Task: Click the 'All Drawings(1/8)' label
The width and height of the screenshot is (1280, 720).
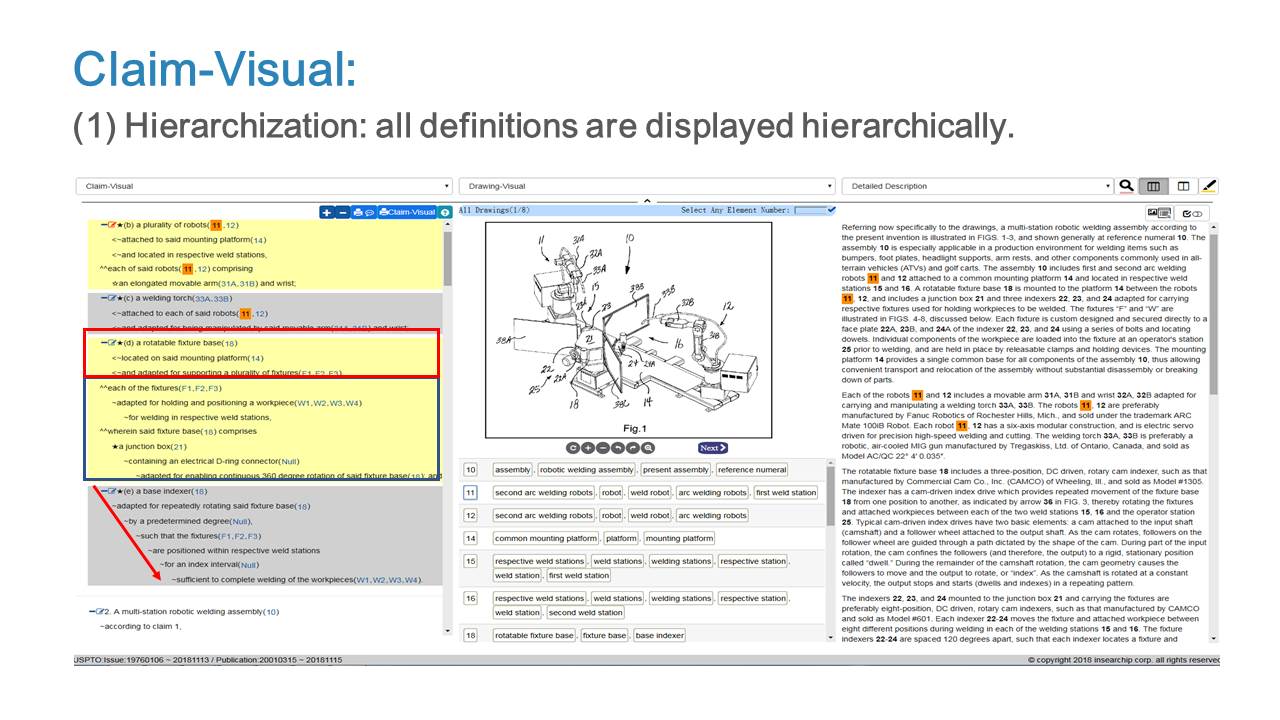Action: point(492,210)
